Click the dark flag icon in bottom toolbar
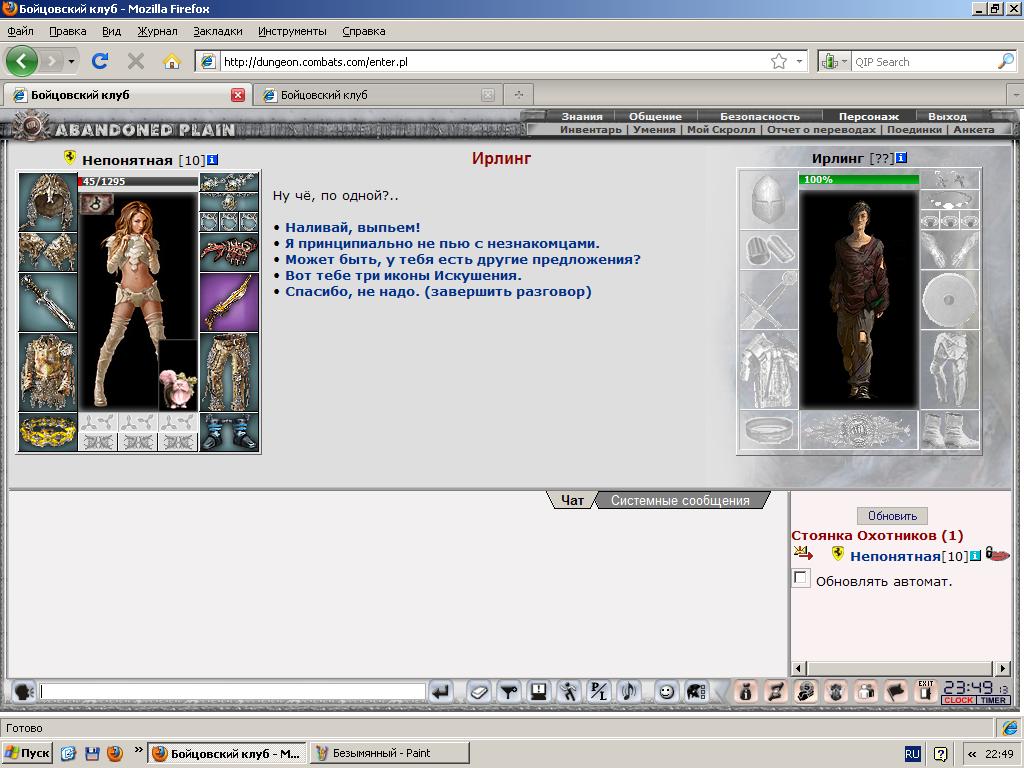This screenshot has width=1024, height=768. [896, 691]
